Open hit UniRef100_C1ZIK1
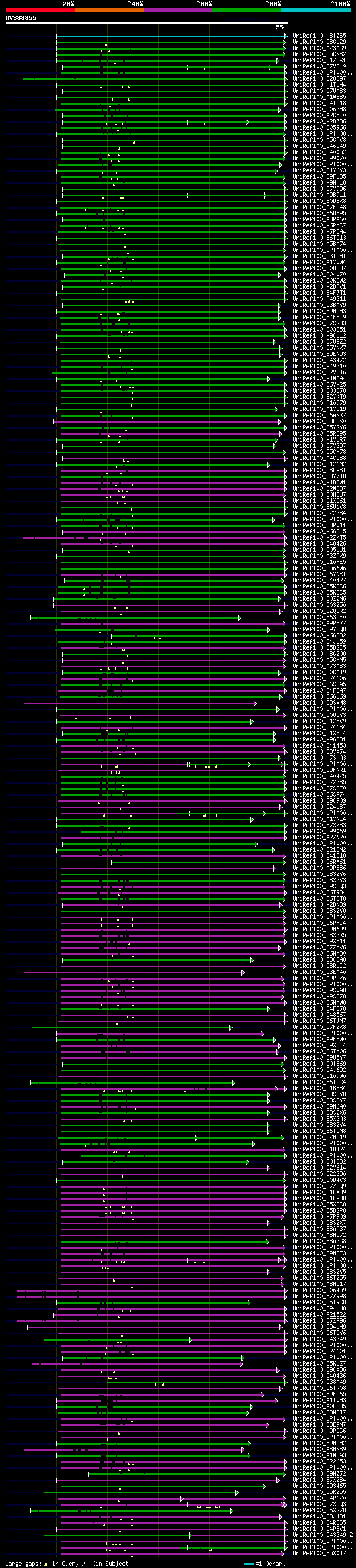 pyautogui.click(x=319, y=60)
